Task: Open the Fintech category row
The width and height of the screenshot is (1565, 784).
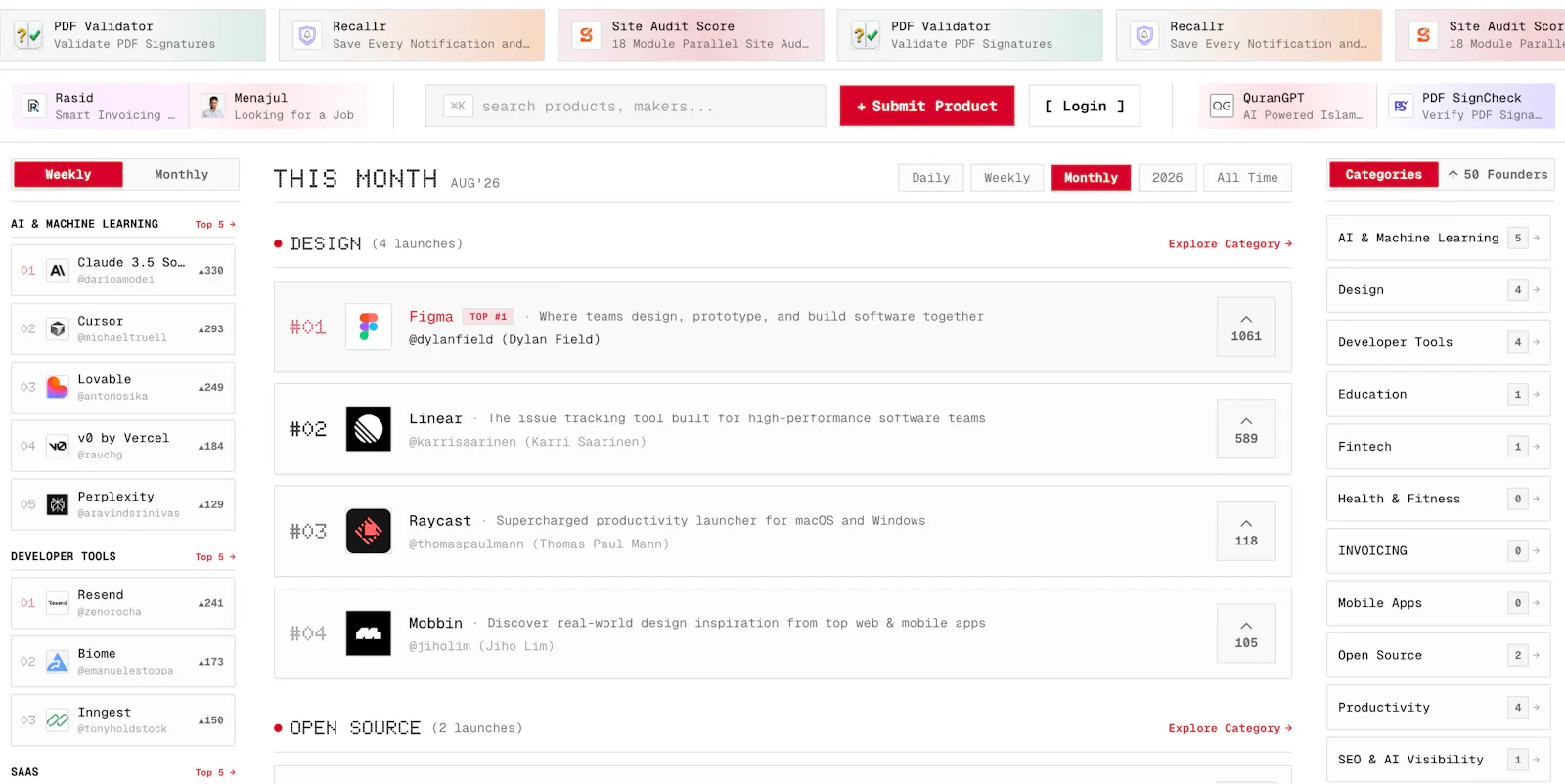Action: pyautogui.click(x=1438, y=446)
